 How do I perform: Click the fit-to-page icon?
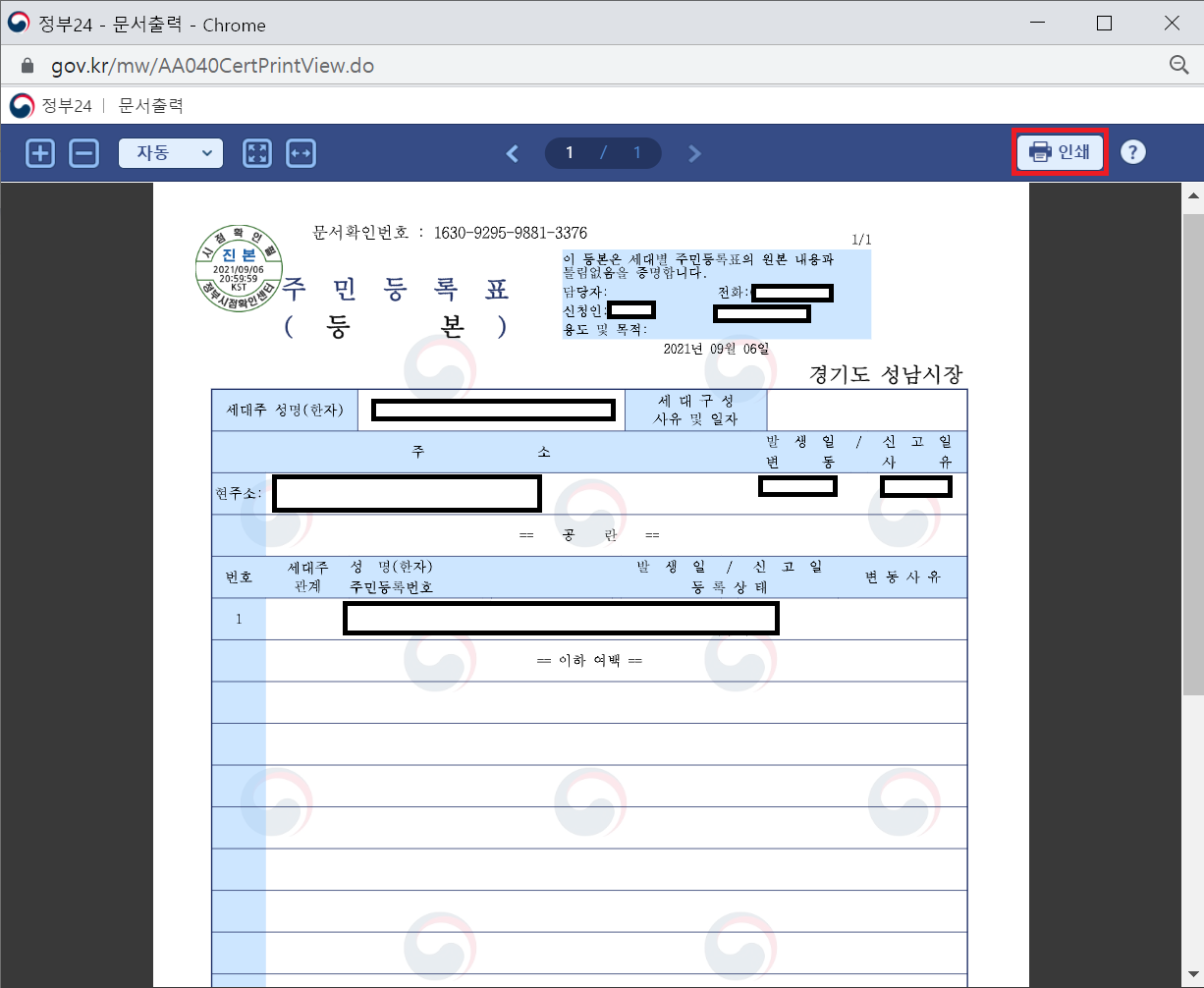(257, 153)
